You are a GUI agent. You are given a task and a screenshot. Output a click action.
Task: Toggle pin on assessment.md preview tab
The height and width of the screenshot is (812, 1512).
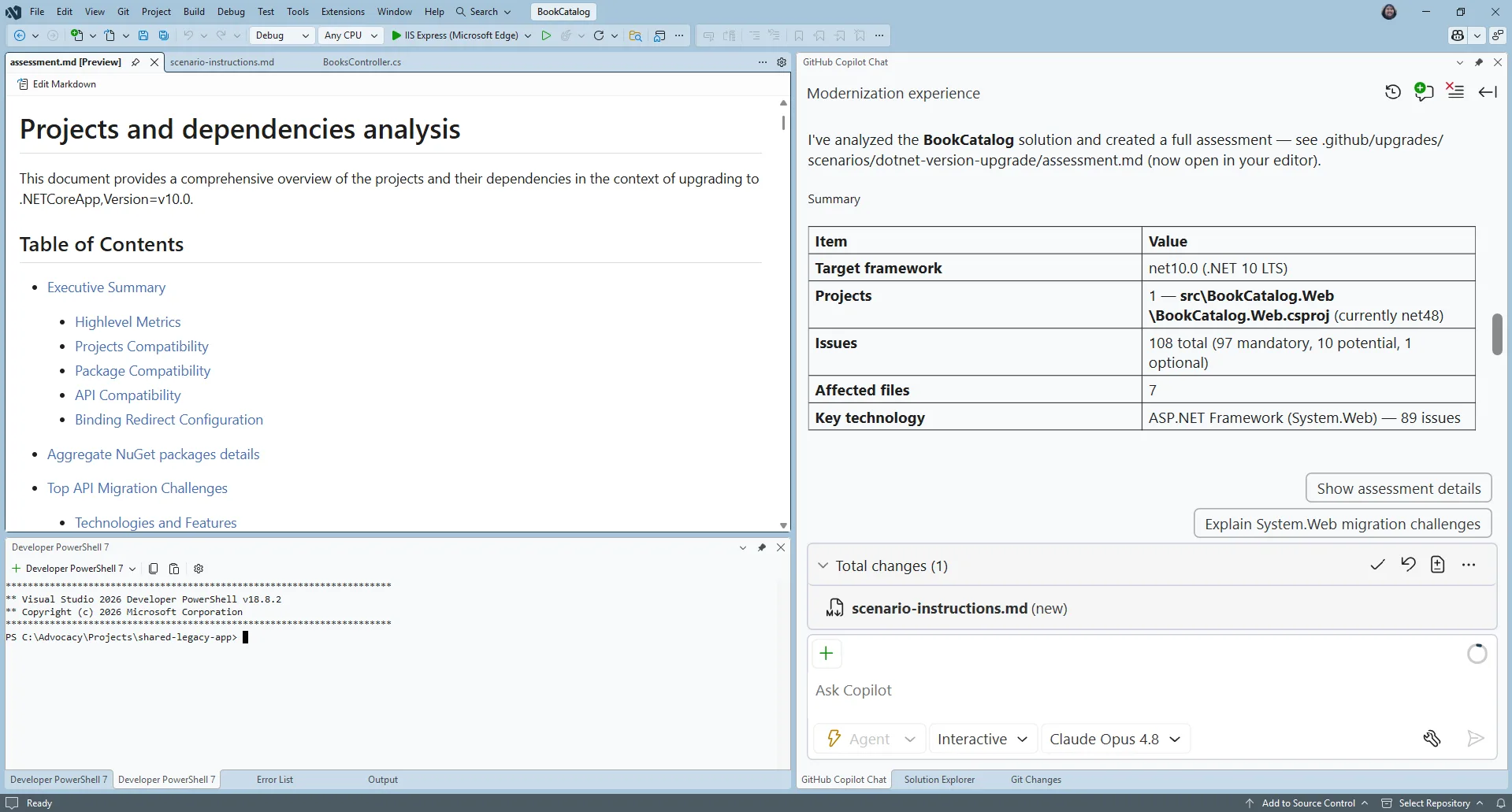136,62
